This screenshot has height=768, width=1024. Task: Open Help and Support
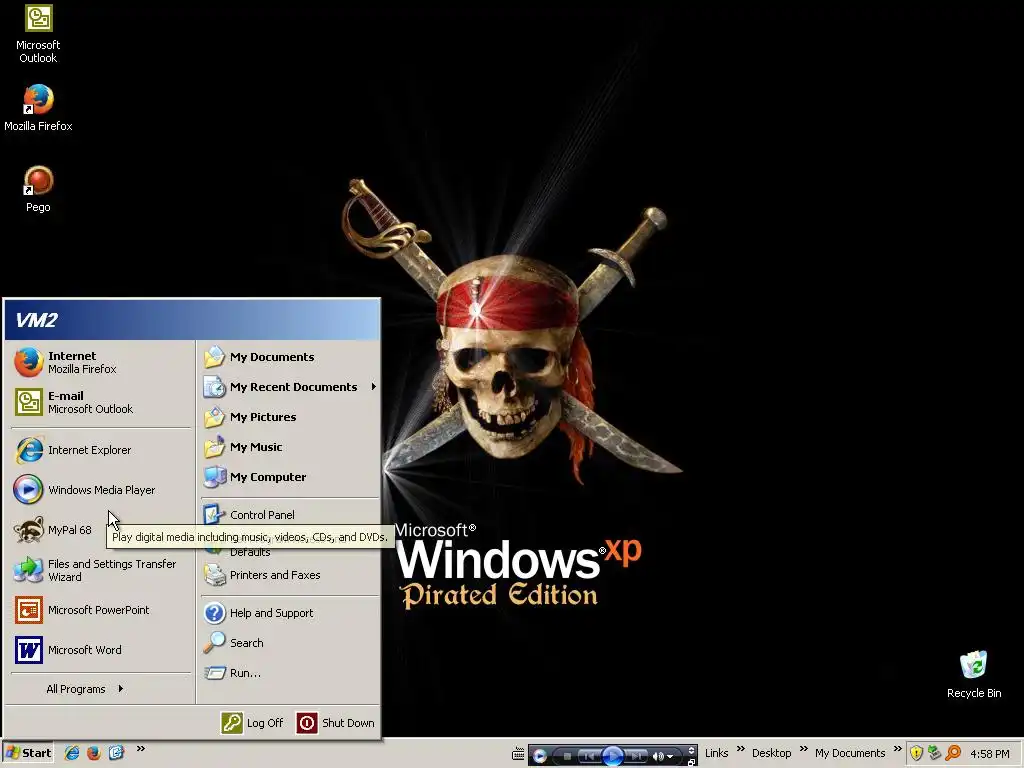289,613
